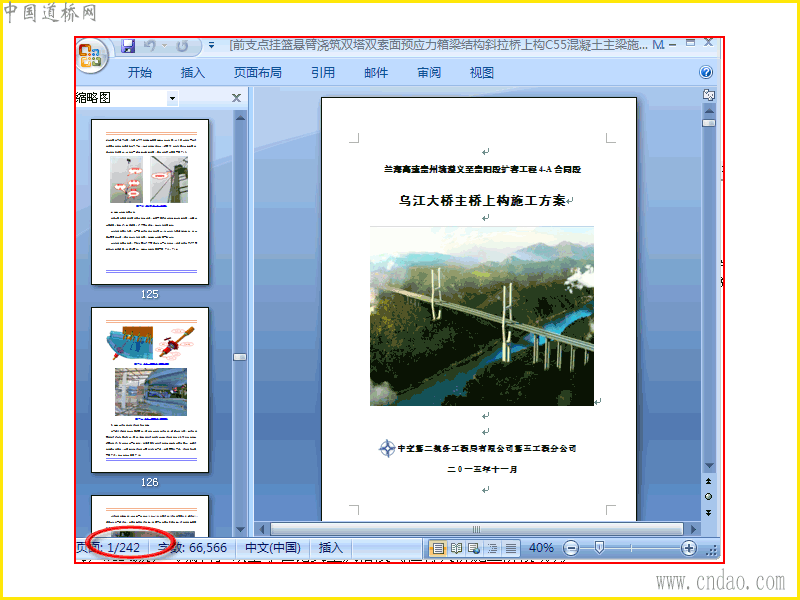Toggle the ruler icon above scrollbar
800x600 pixels.
tap(709, 94)
